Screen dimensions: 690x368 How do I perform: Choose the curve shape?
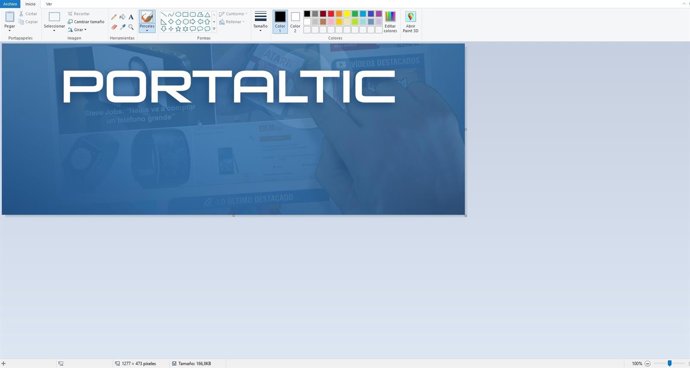click(171, 14)
